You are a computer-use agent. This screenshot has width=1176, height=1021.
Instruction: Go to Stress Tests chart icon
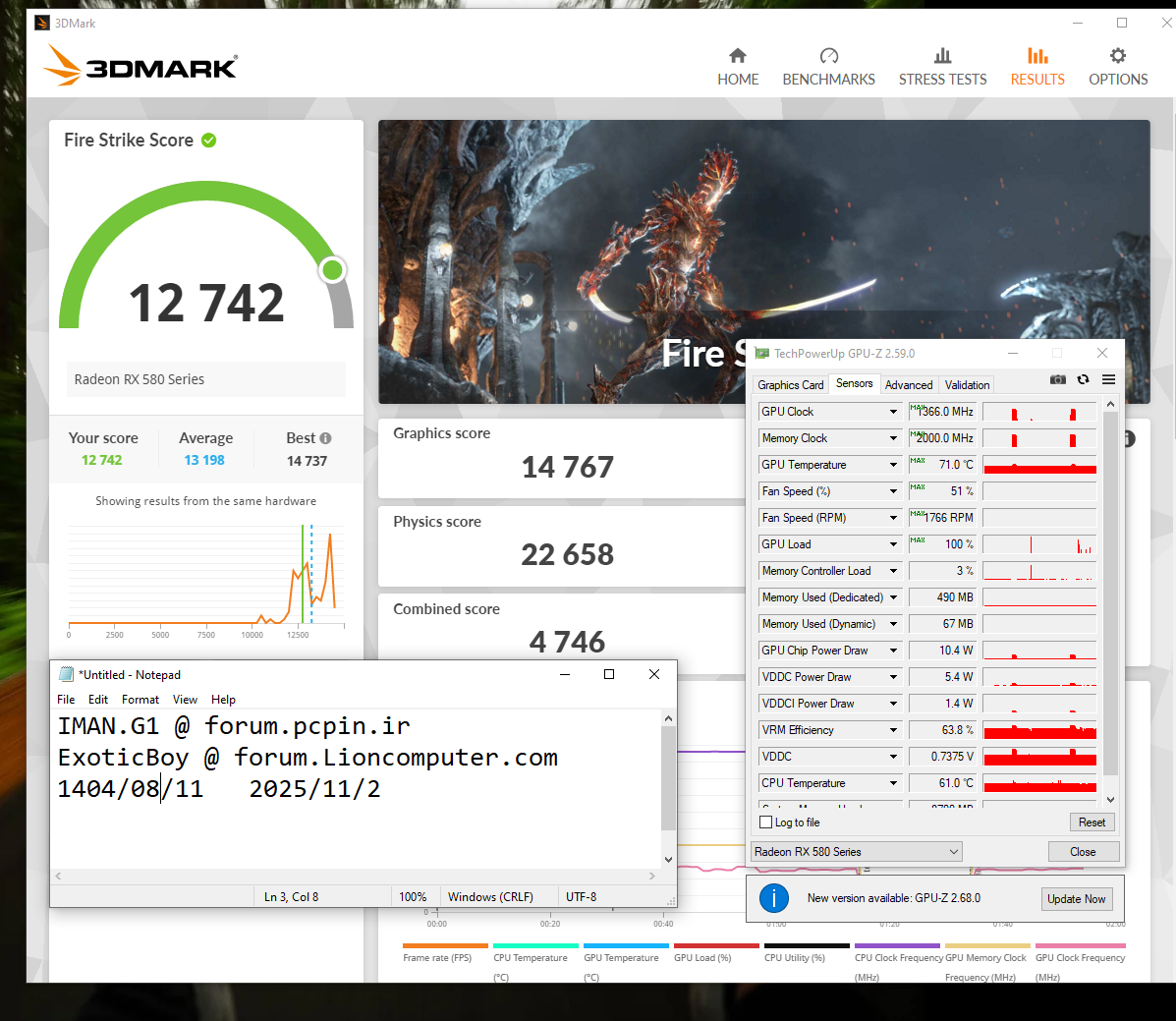tap(942, 56)
